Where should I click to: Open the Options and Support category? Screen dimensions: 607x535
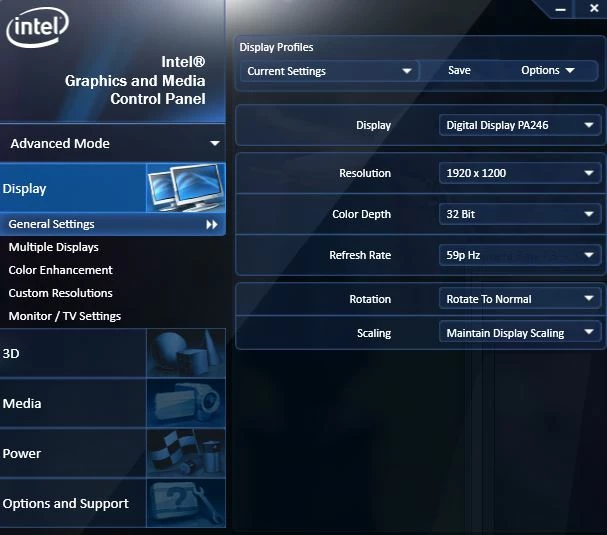(x=113, y=503)
